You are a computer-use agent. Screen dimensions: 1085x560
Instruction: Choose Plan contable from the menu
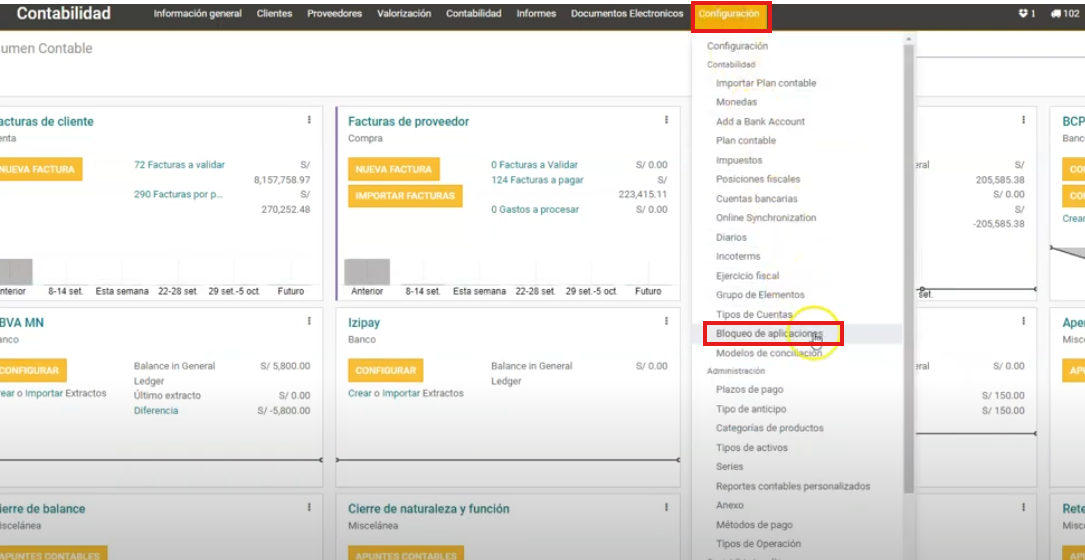click(x=745, y=141)
